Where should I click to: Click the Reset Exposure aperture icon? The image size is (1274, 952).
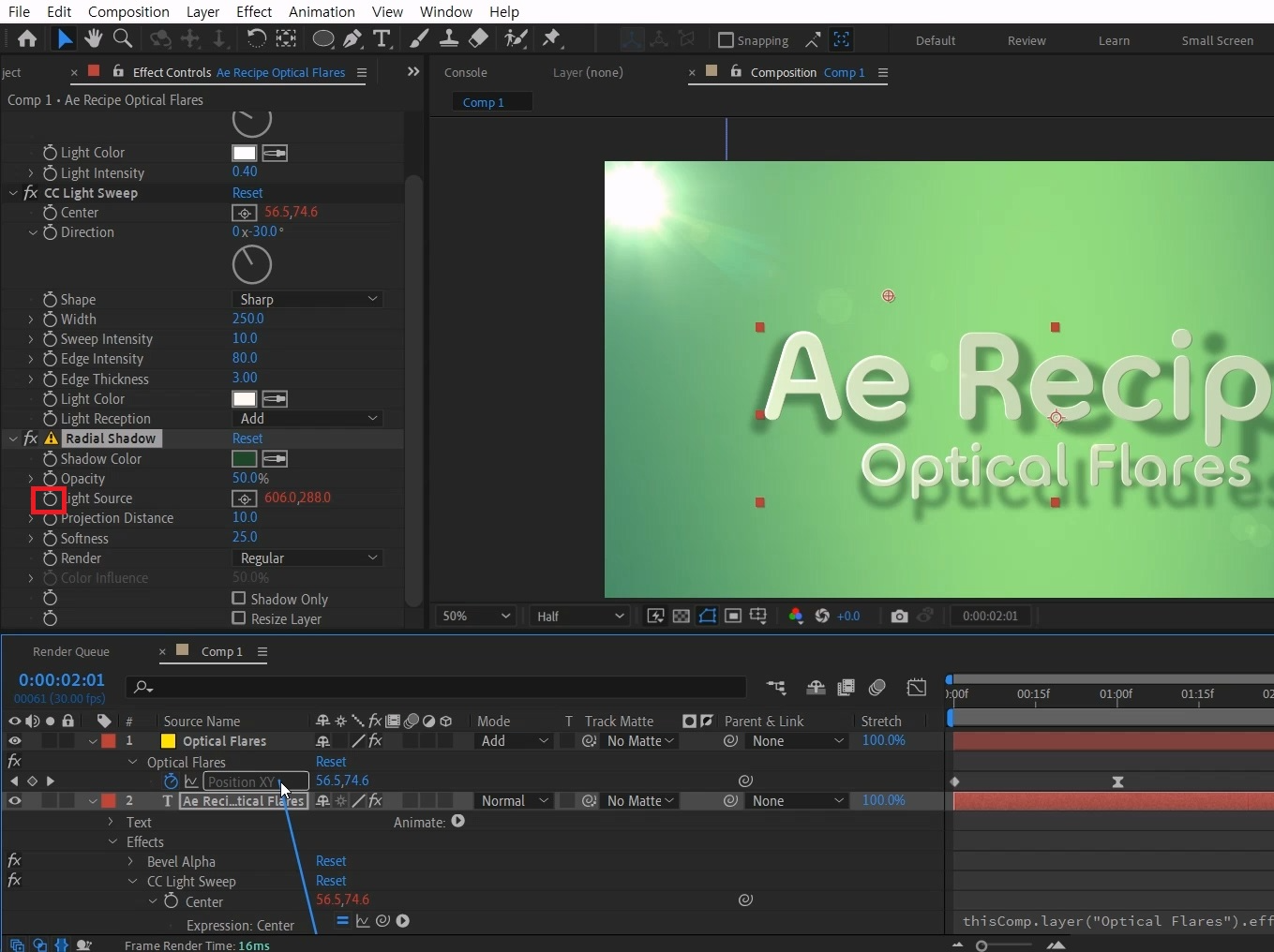click(822, 616)
